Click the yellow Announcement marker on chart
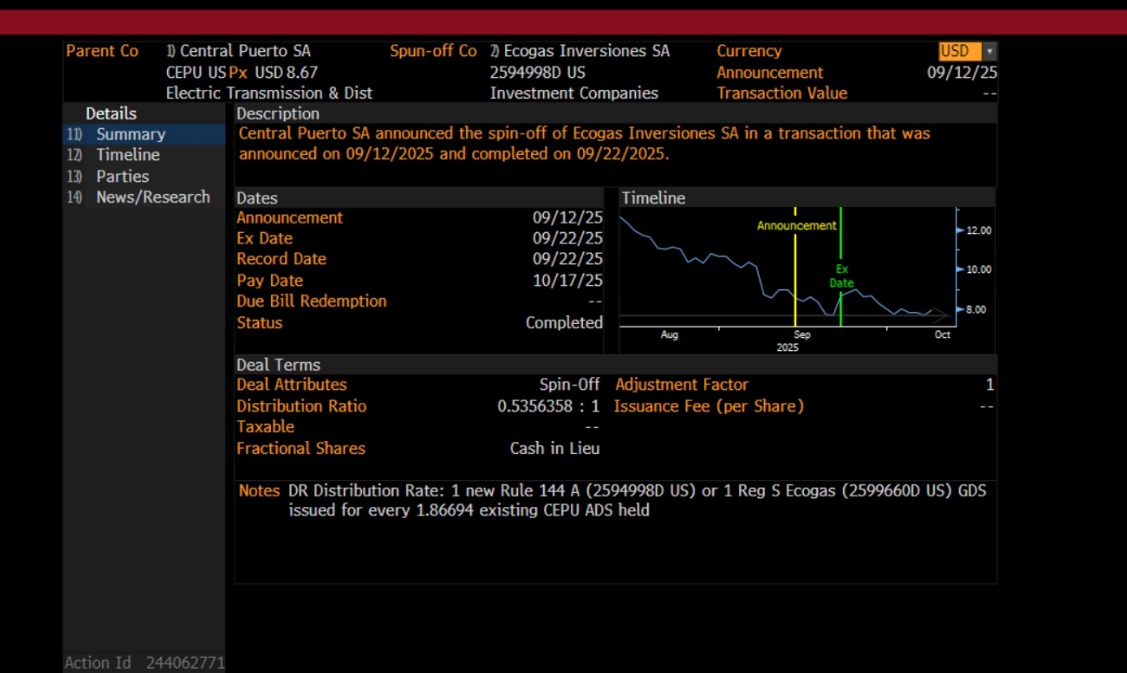Viewport: 1127px width, 673px height. pyautogui.click(x=796, y=226)
